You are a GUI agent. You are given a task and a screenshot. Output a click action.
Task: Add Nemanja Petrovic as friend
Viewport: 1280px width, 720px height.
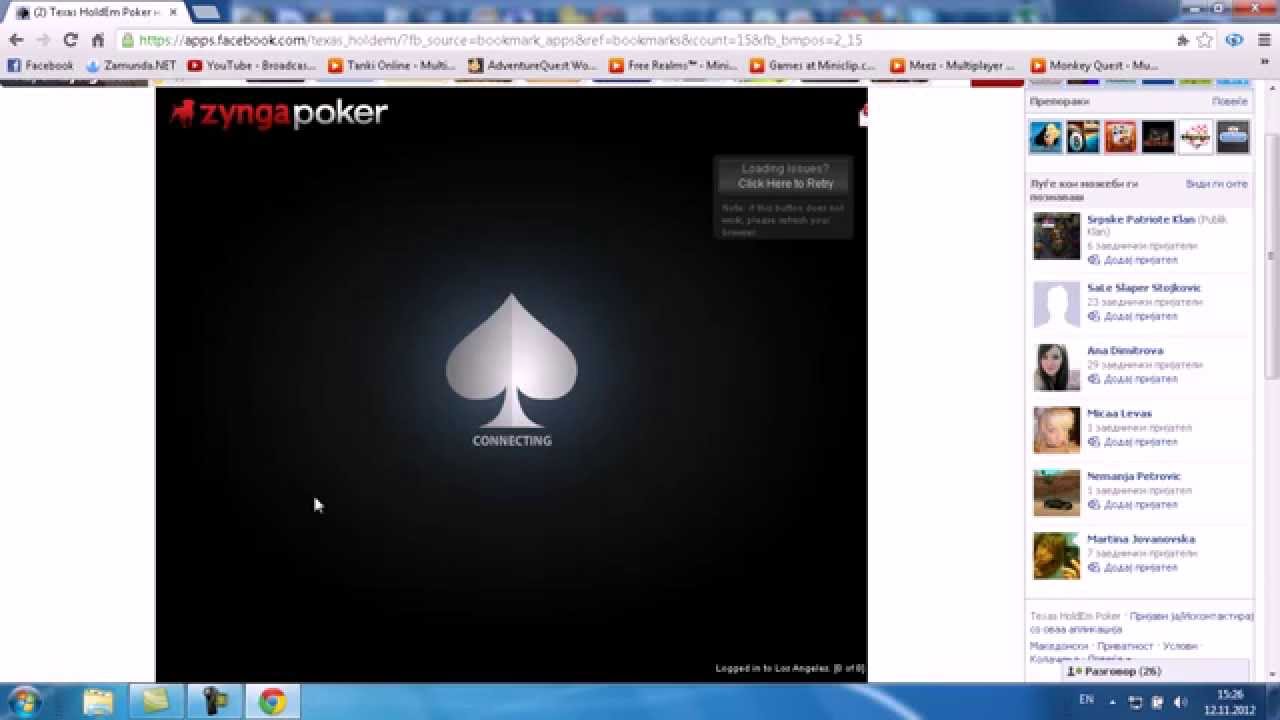pos(1133,505)
